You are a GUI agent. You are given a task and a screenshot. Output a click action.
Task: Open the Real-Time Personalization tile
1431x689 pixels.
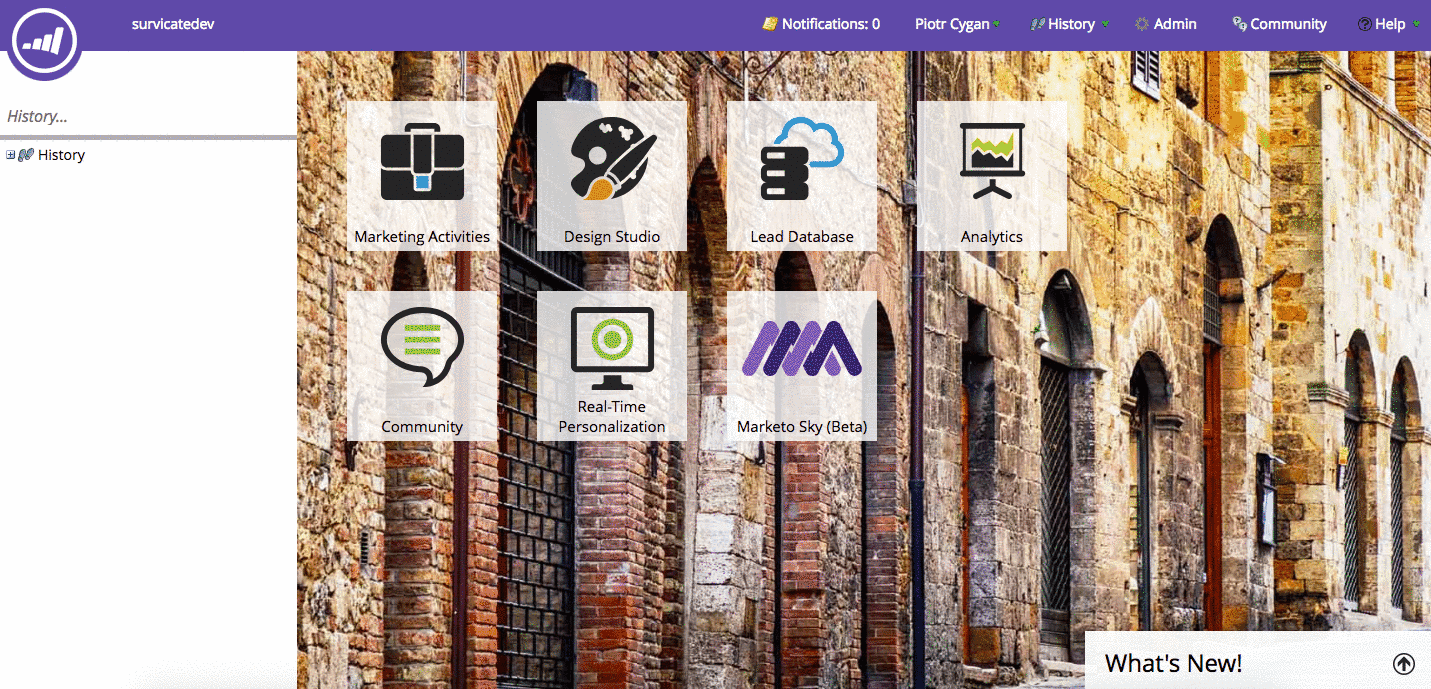(x=612, y=366)
